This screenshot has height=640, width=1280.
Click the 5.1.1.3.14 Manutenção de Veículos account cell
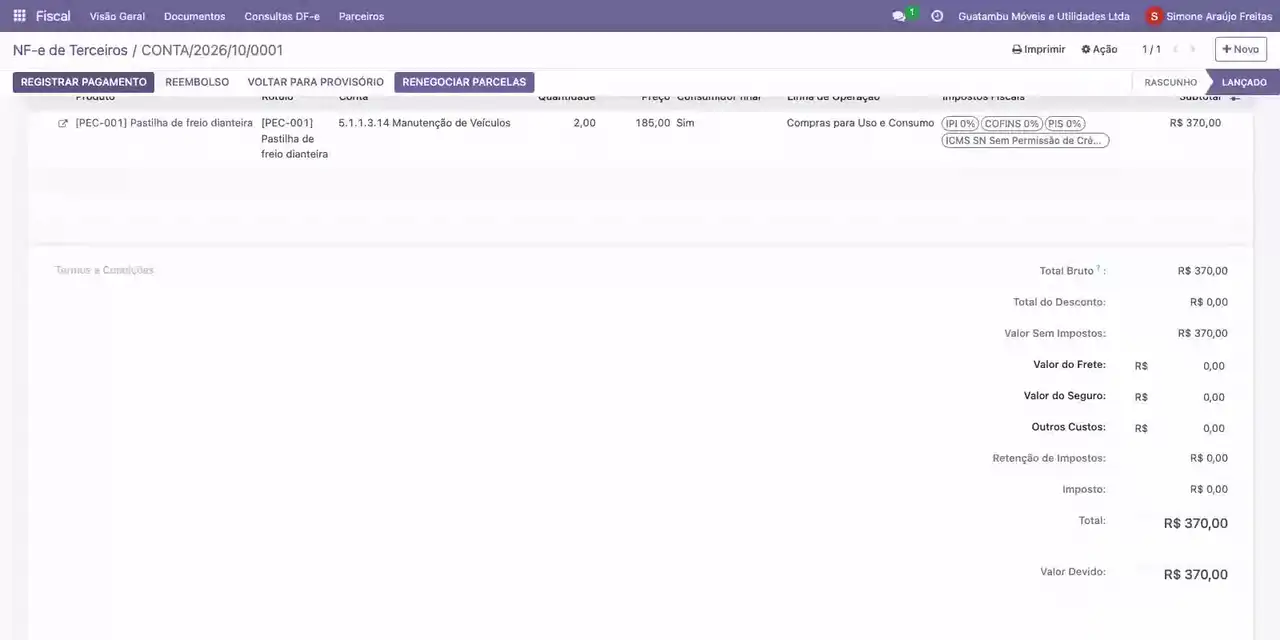(424, 123)
